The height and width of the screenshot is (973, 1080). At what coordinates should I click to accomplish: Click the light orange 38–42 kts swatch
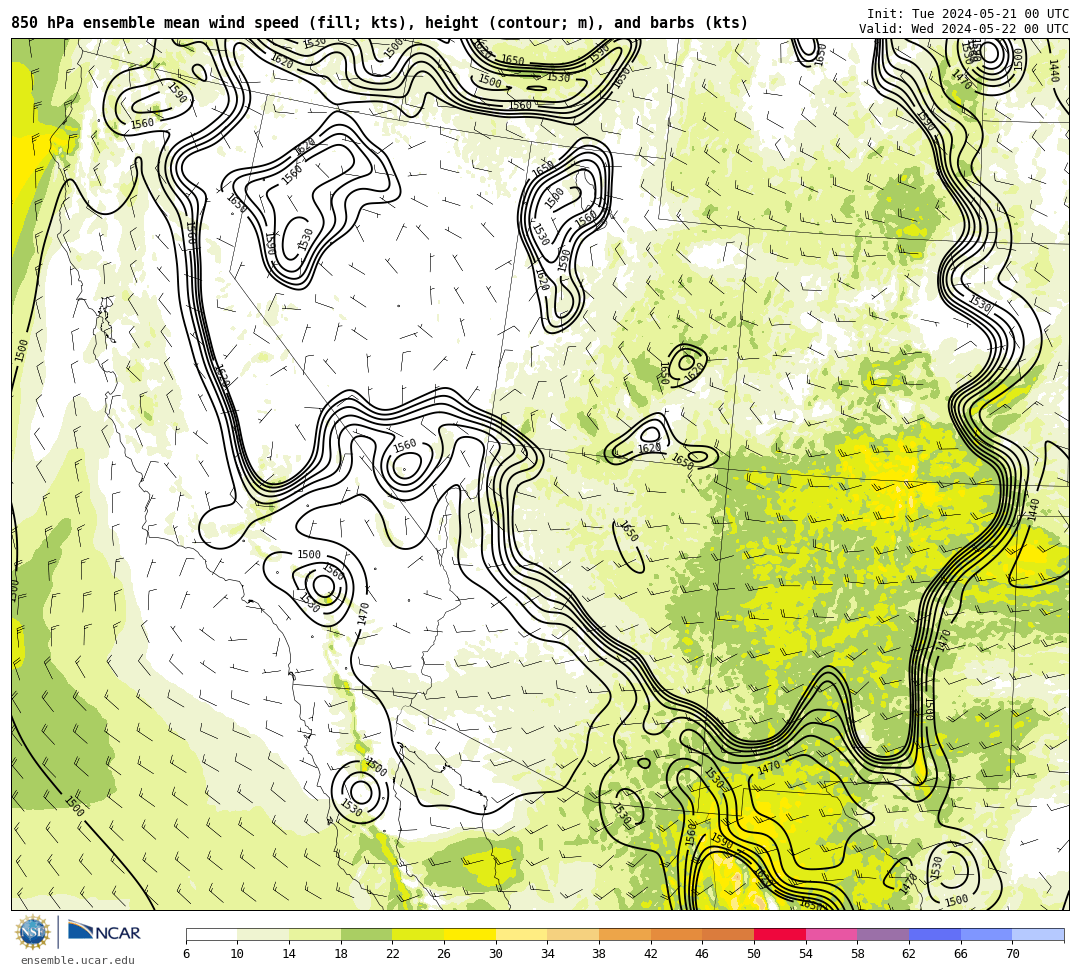[x=625, y=934]
